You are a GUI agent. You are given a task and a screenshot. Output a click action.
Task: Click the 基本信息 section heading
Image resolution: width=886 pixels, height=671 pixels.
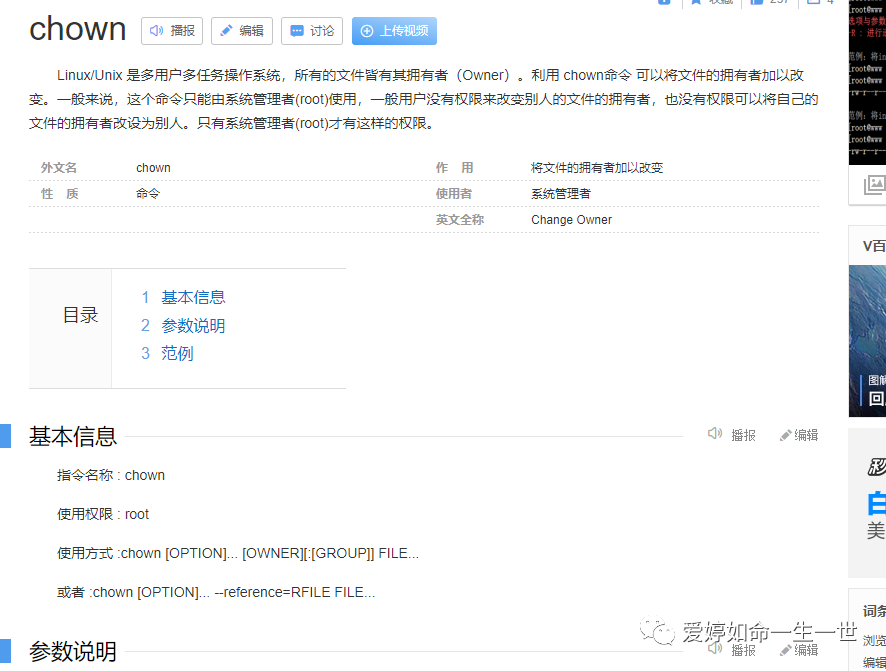tap(73, 437)
